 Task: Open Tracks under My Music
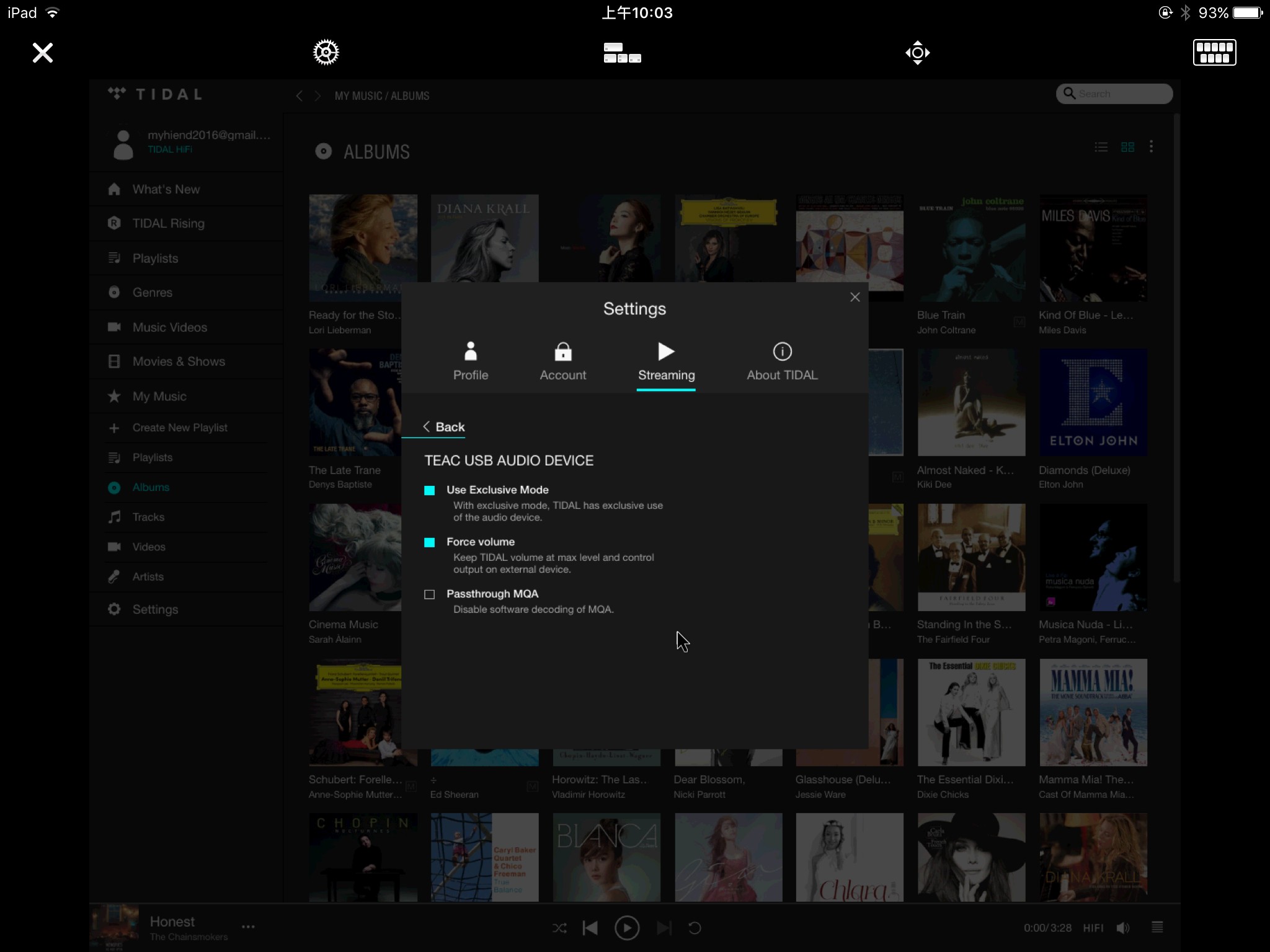pos(186,517)
